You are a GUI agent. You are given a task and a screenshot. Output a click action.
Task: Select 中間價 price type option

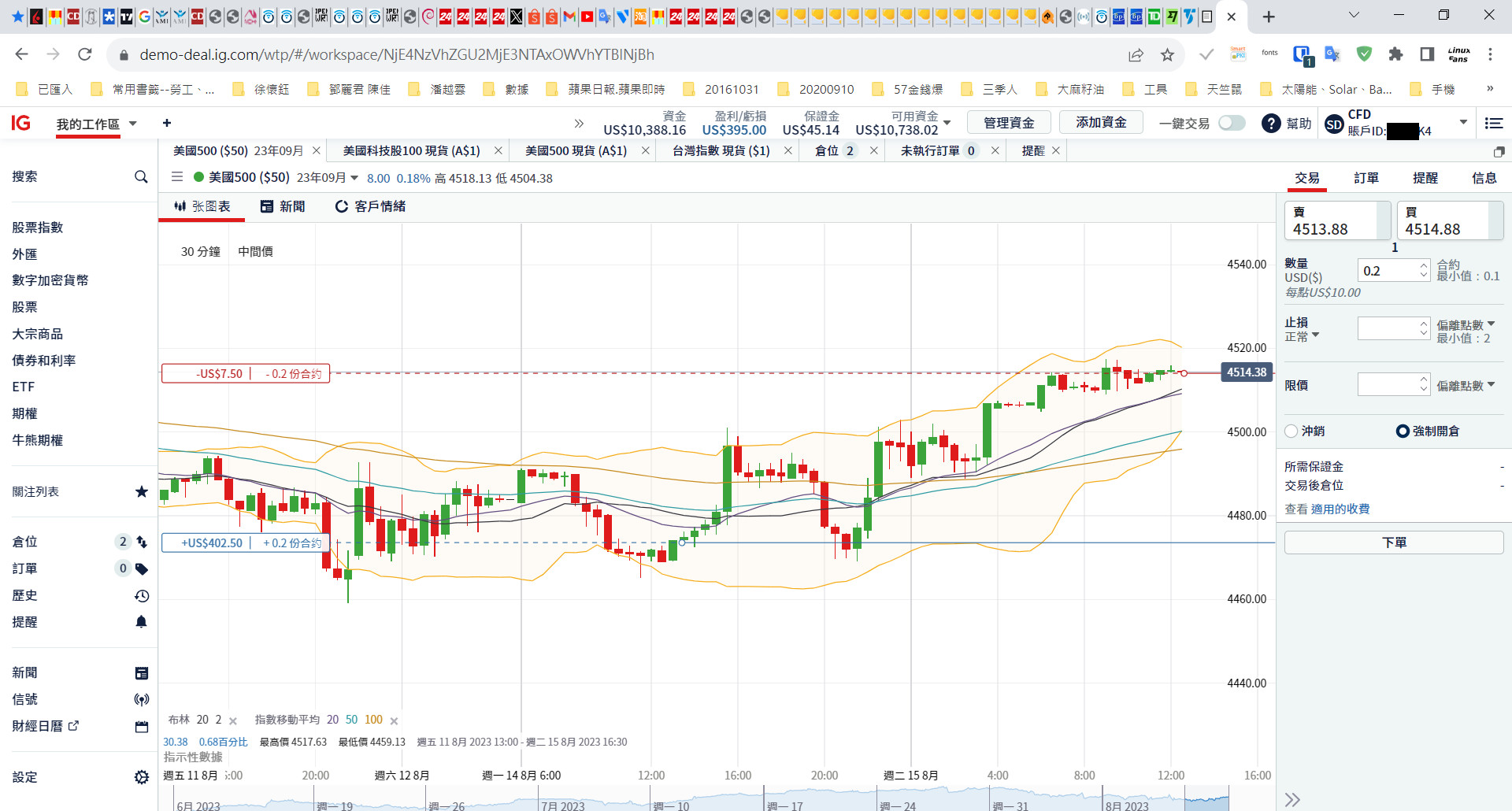click(255, 251)
